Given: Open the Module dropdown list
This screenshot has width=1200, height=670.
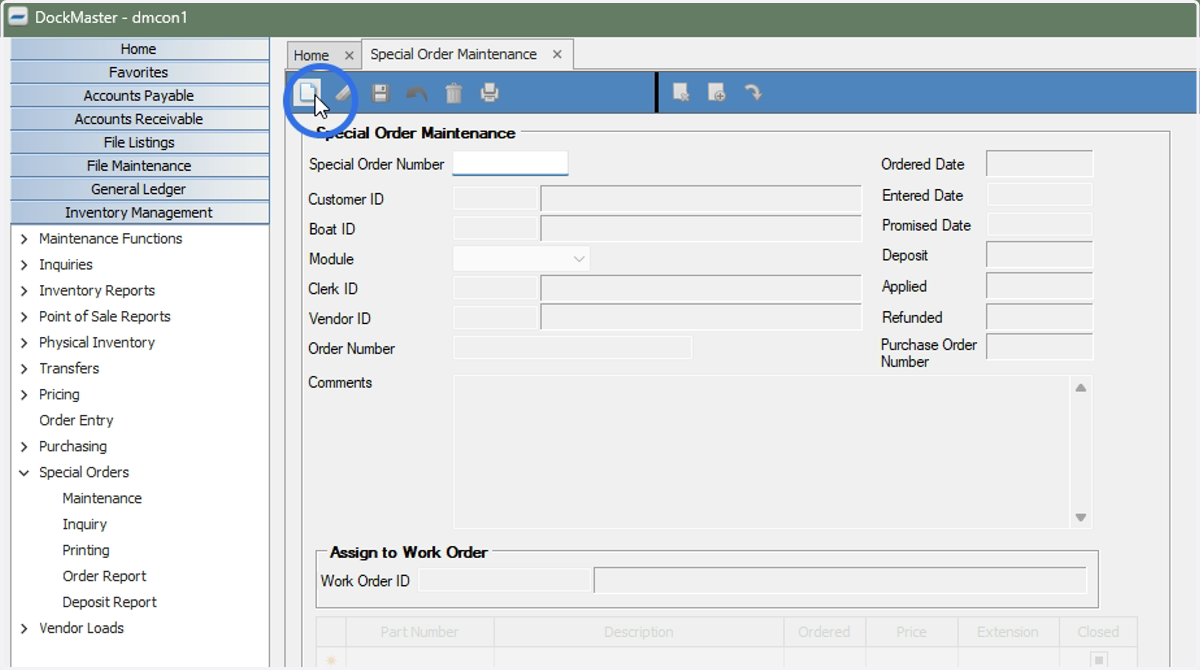Looking at the screenshot, I should 579,259.
